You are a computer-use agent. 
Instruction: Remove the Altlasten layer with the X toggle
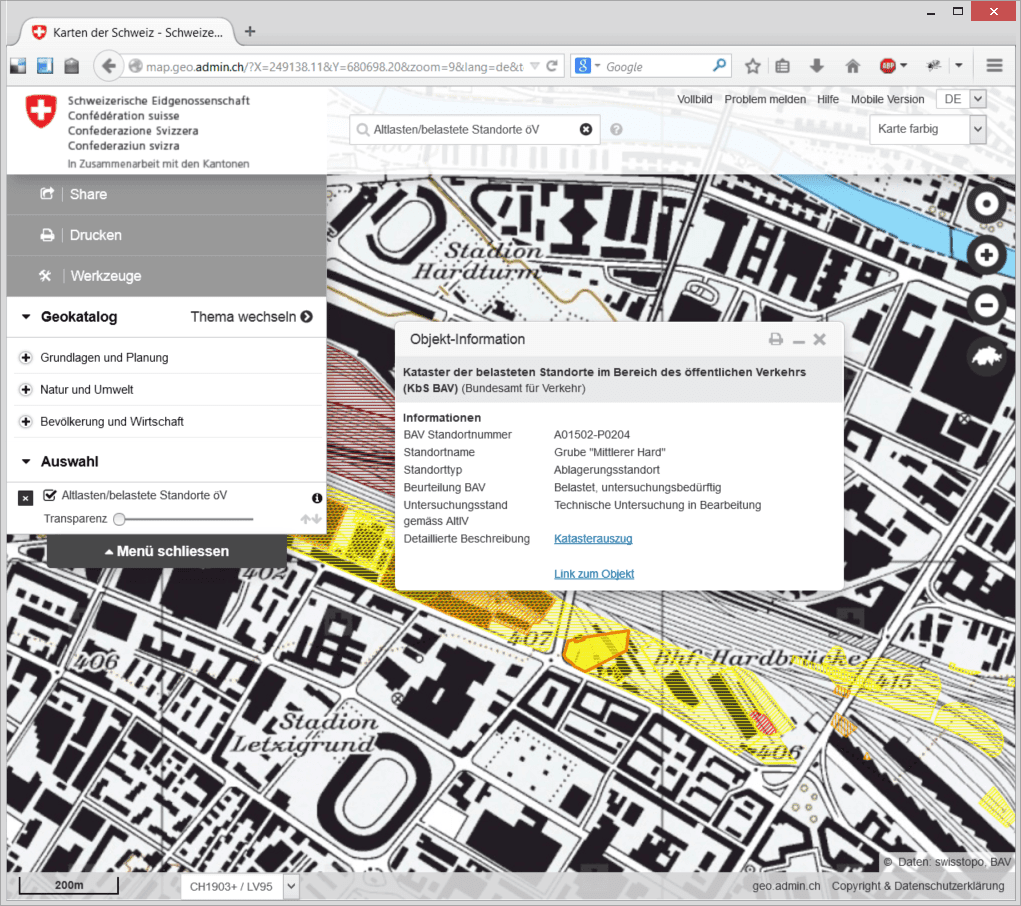(25, 497)
